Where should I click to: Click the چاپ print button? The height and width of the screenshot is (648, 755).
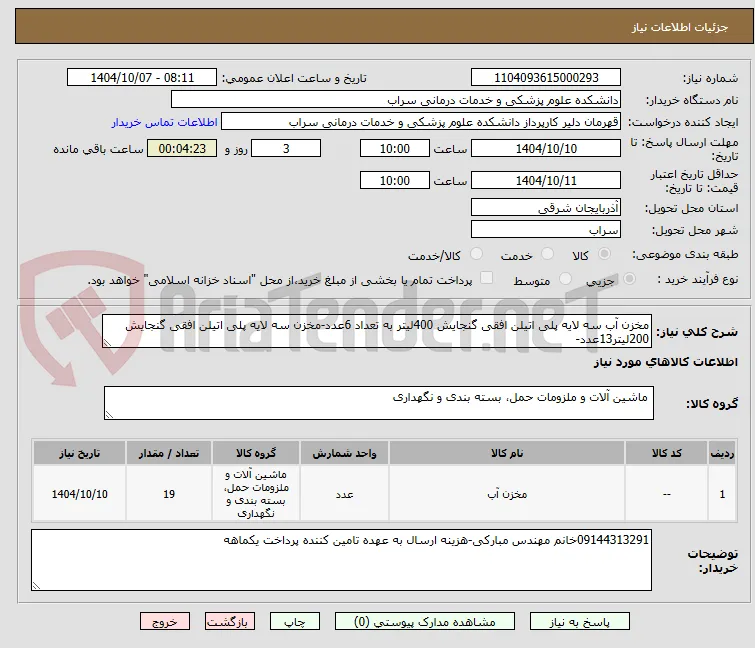[295, 622]
